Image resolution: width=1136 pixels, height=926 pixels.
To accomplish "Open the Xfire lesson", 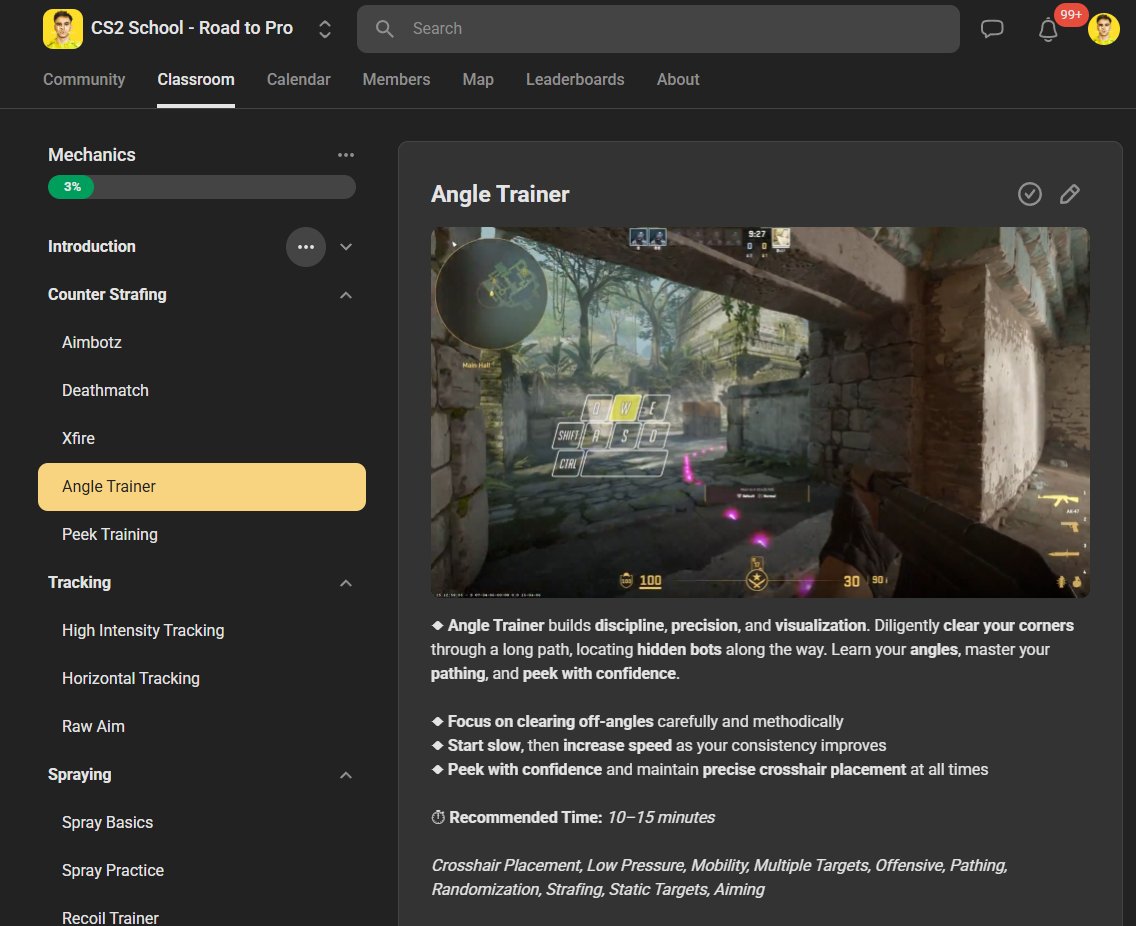I will pos(201,438).
